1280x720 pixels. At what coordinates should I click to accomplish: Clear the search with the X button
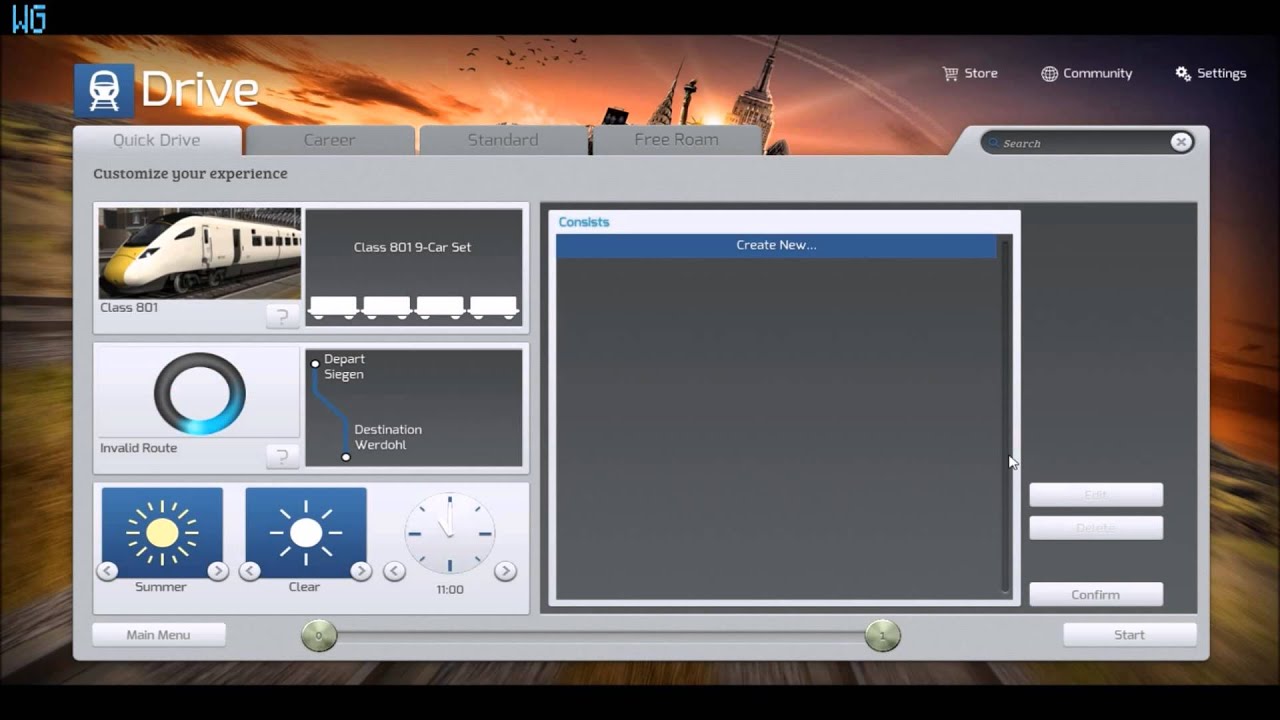[1181, 142]
